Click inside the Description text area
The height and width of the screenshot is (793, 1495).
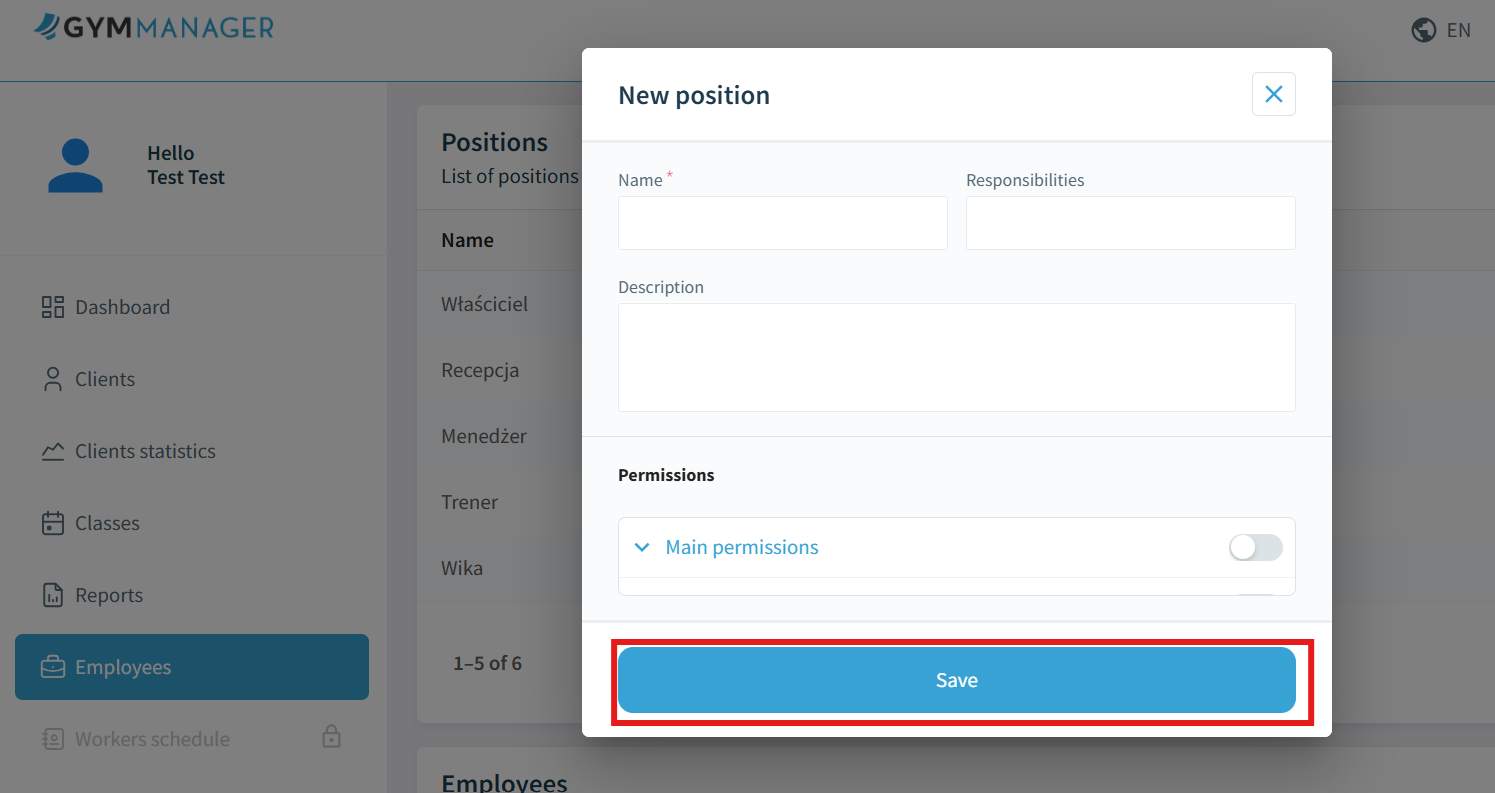coord(956,357)
